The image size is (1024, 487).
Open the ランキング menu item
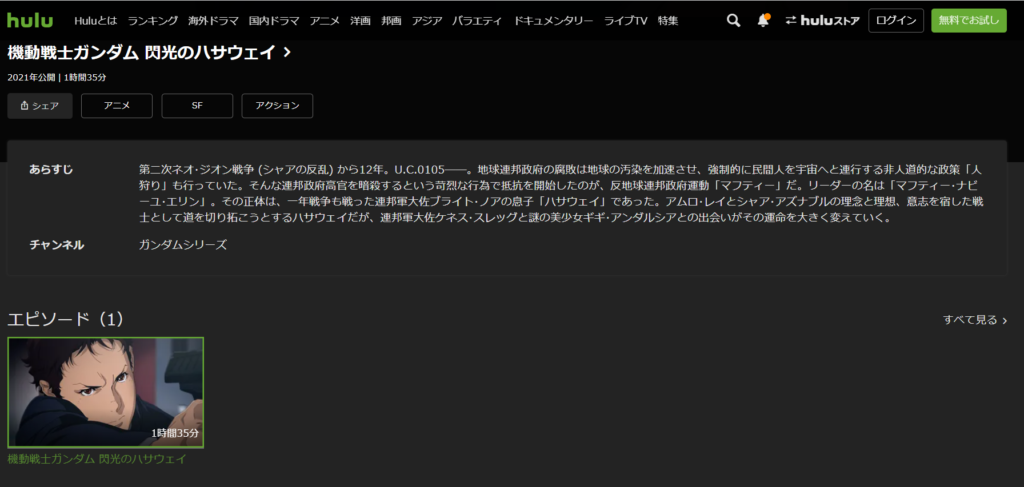point(153,21)
